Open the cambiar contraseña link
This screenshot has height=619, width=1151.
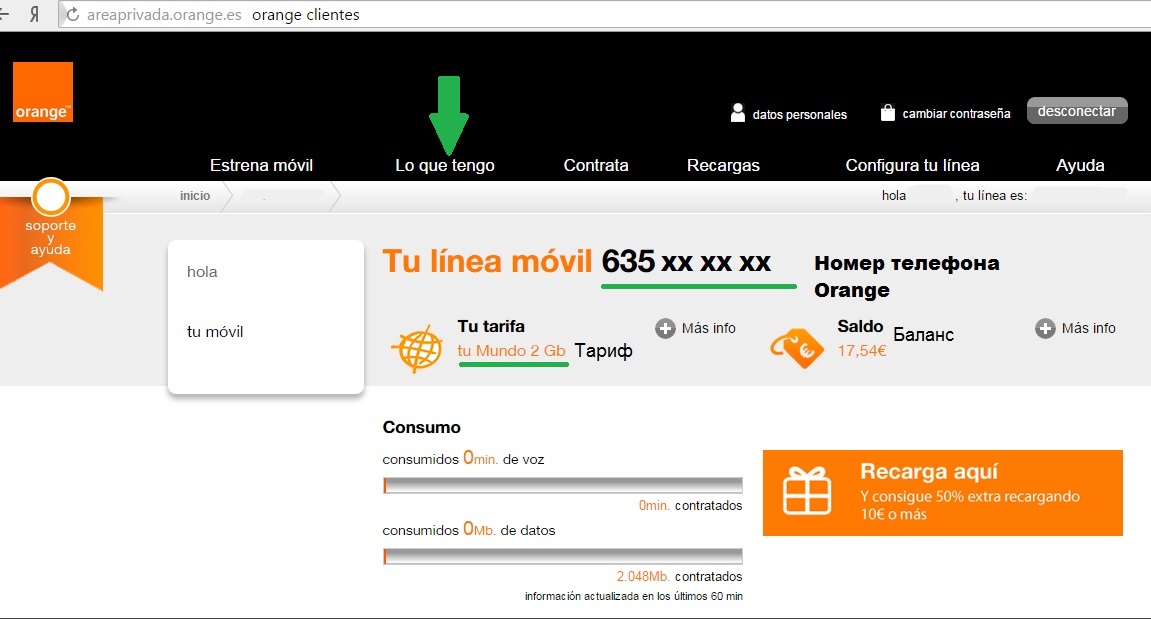(956, 114)
